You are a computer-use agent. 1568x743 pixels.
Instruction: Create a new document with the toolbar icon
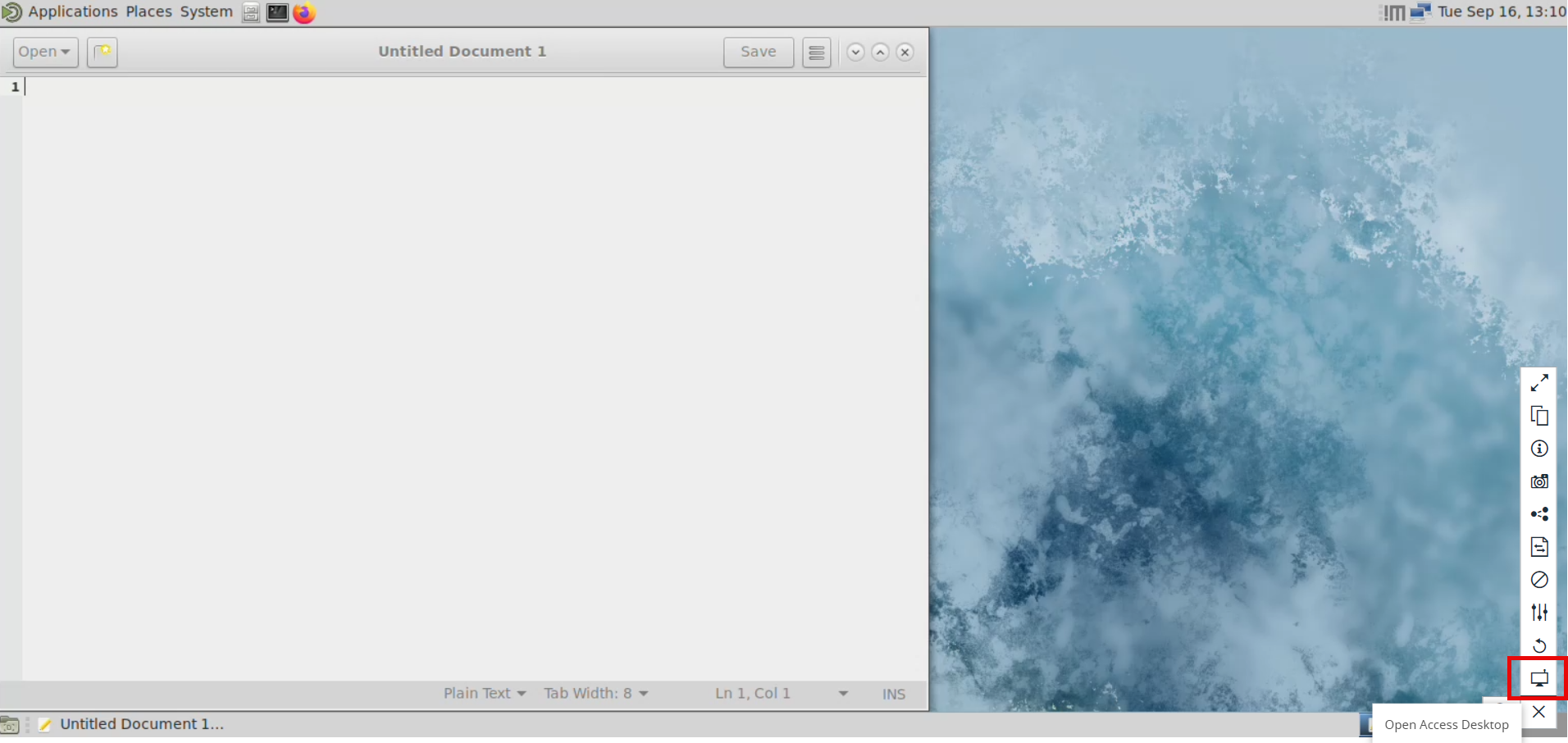(x=103, y=52)
